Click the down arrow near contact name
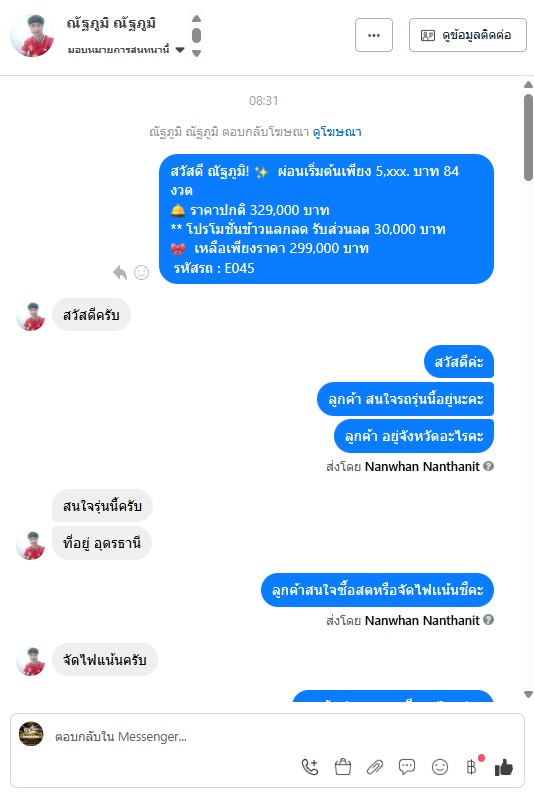 [196, 53]
